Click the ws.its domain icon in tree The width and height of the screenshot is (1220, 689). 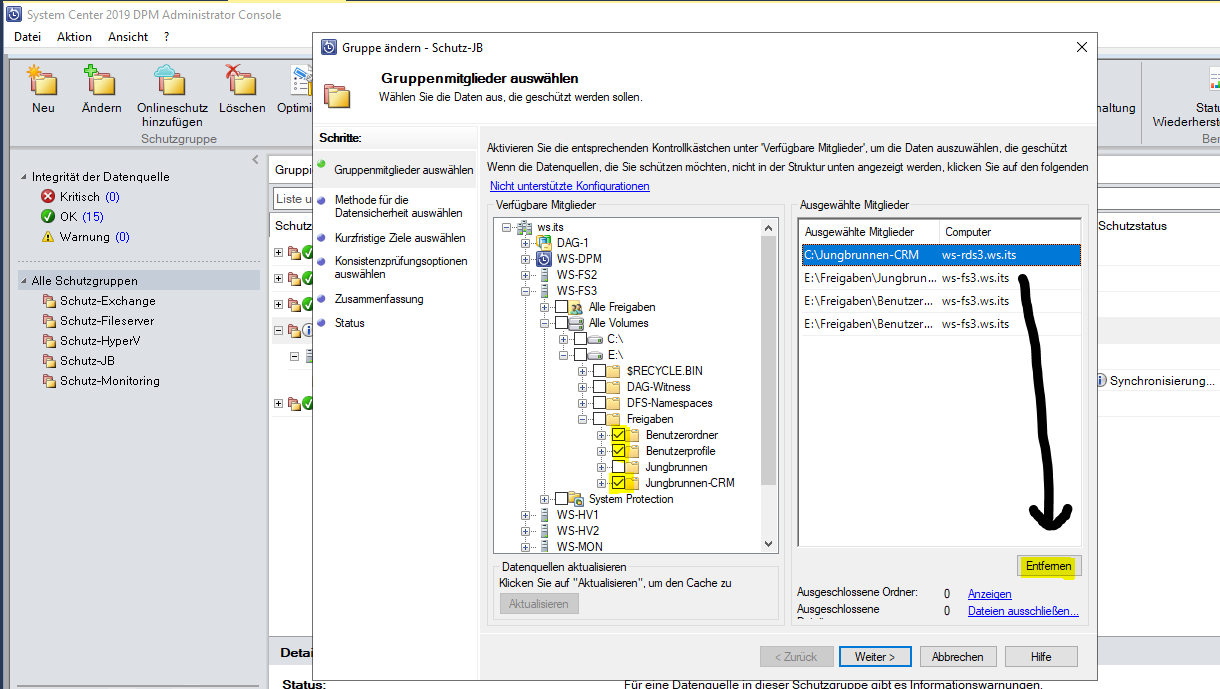point(525,227)
